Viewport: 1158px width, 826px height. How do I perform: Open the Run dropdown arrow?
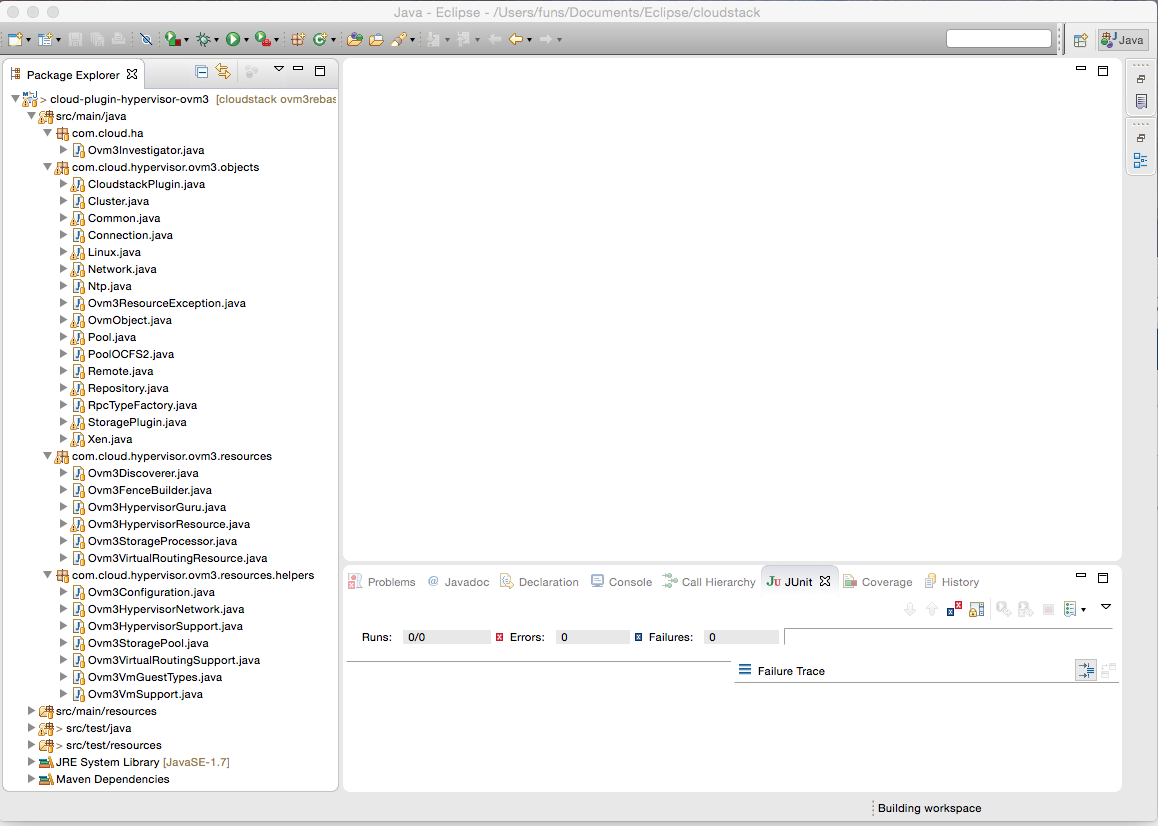[246, 40]
